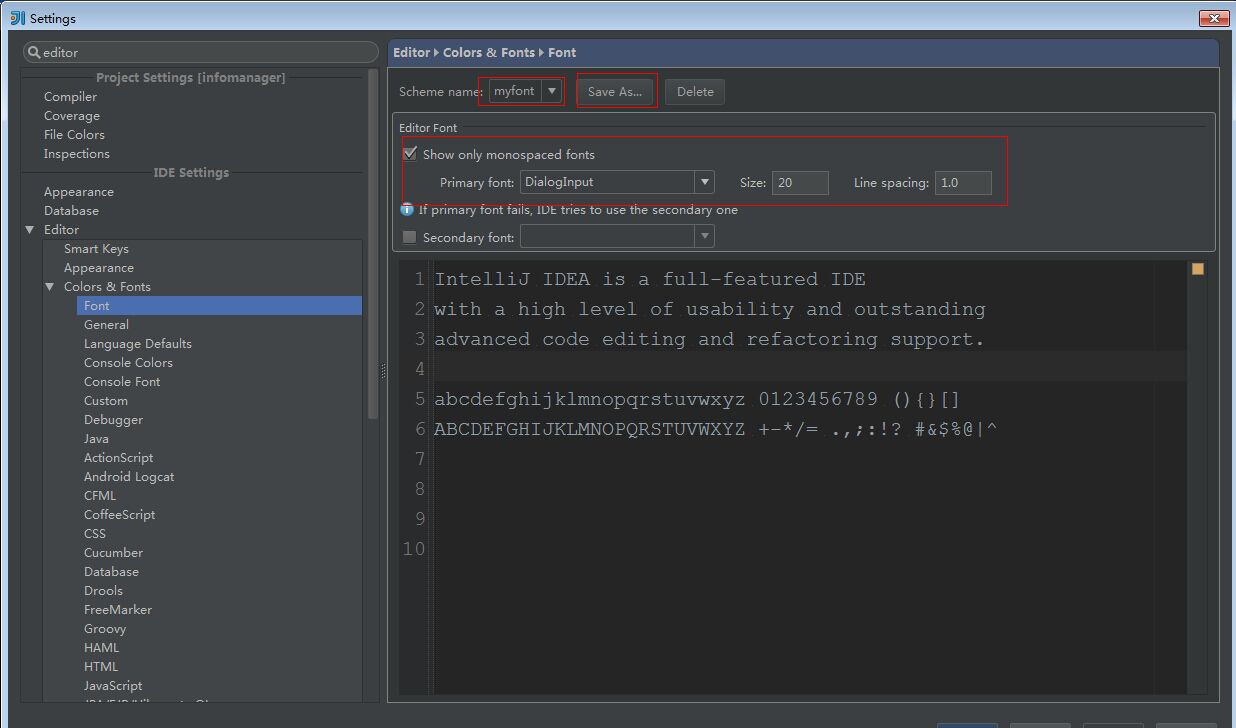Click preview line starting 'advanced code editing'
Image resolution: width=1236 pixels, height=728 pixels.
710,339
